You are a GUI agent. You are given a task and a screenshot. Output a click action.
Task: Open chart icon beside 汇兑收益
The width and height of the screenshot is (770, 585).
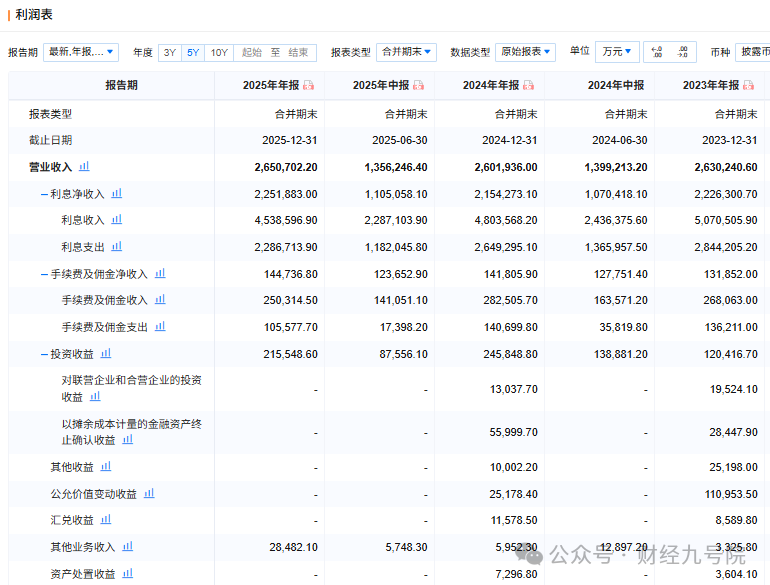click(x=106, y=520)
